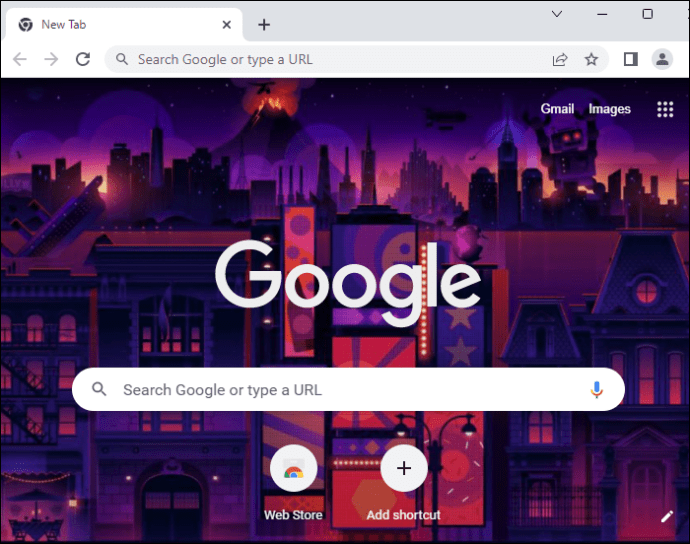Focus the main Google search box
The height and width of the screenshot is (544, 690).
(348, 390)
